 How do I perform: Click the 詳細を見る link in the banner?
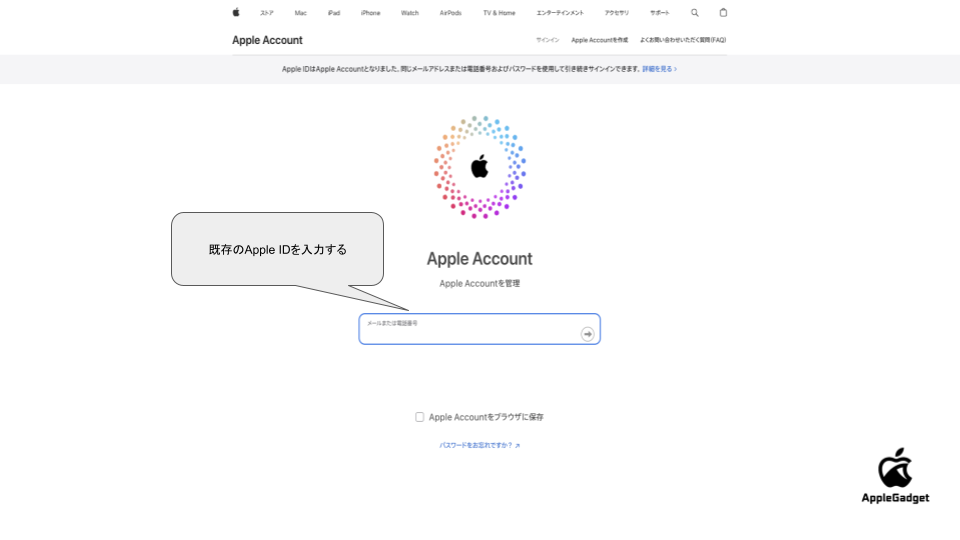[x=659, y=69]
